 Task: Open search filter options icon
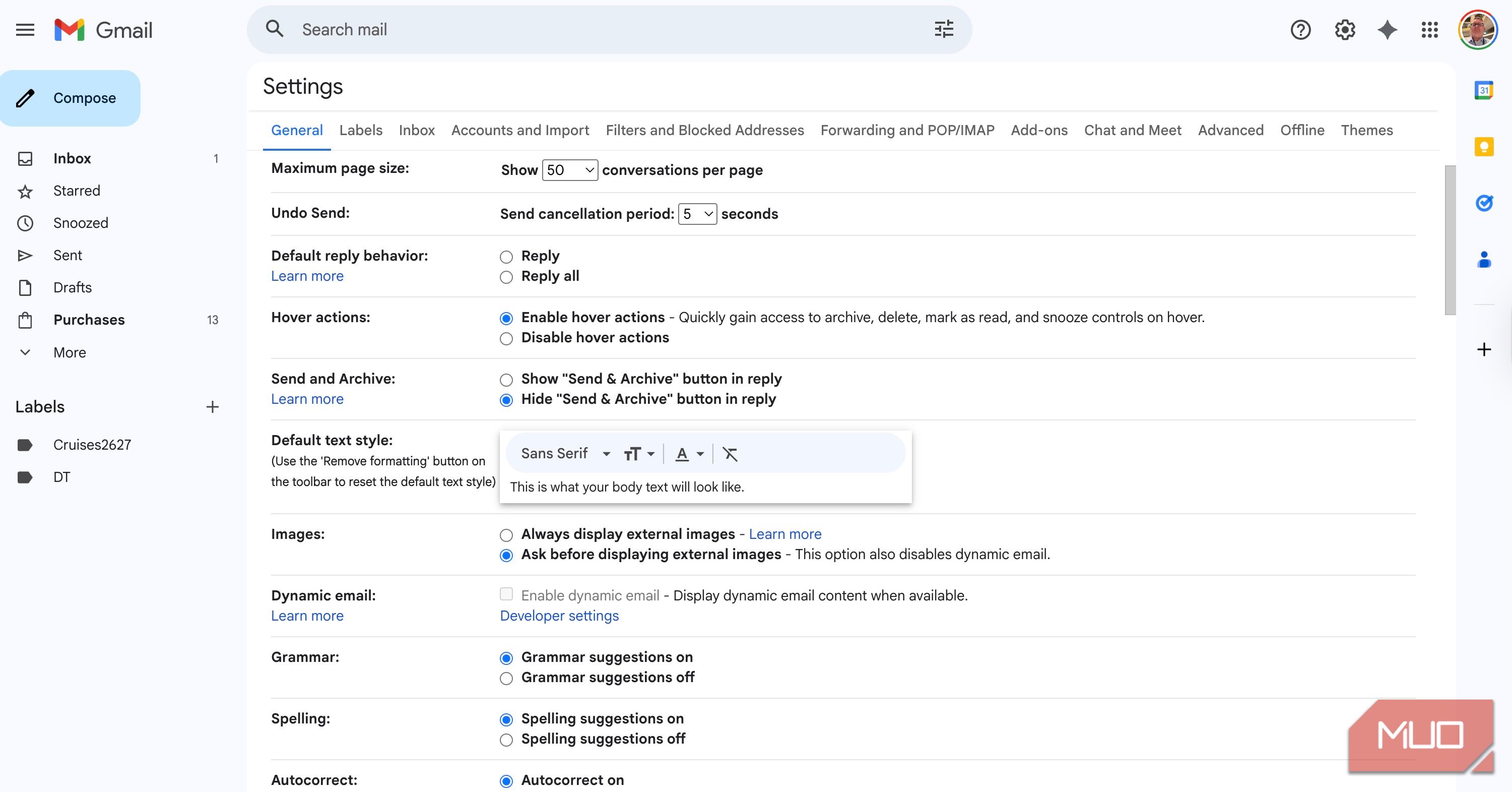pos(944,29)
